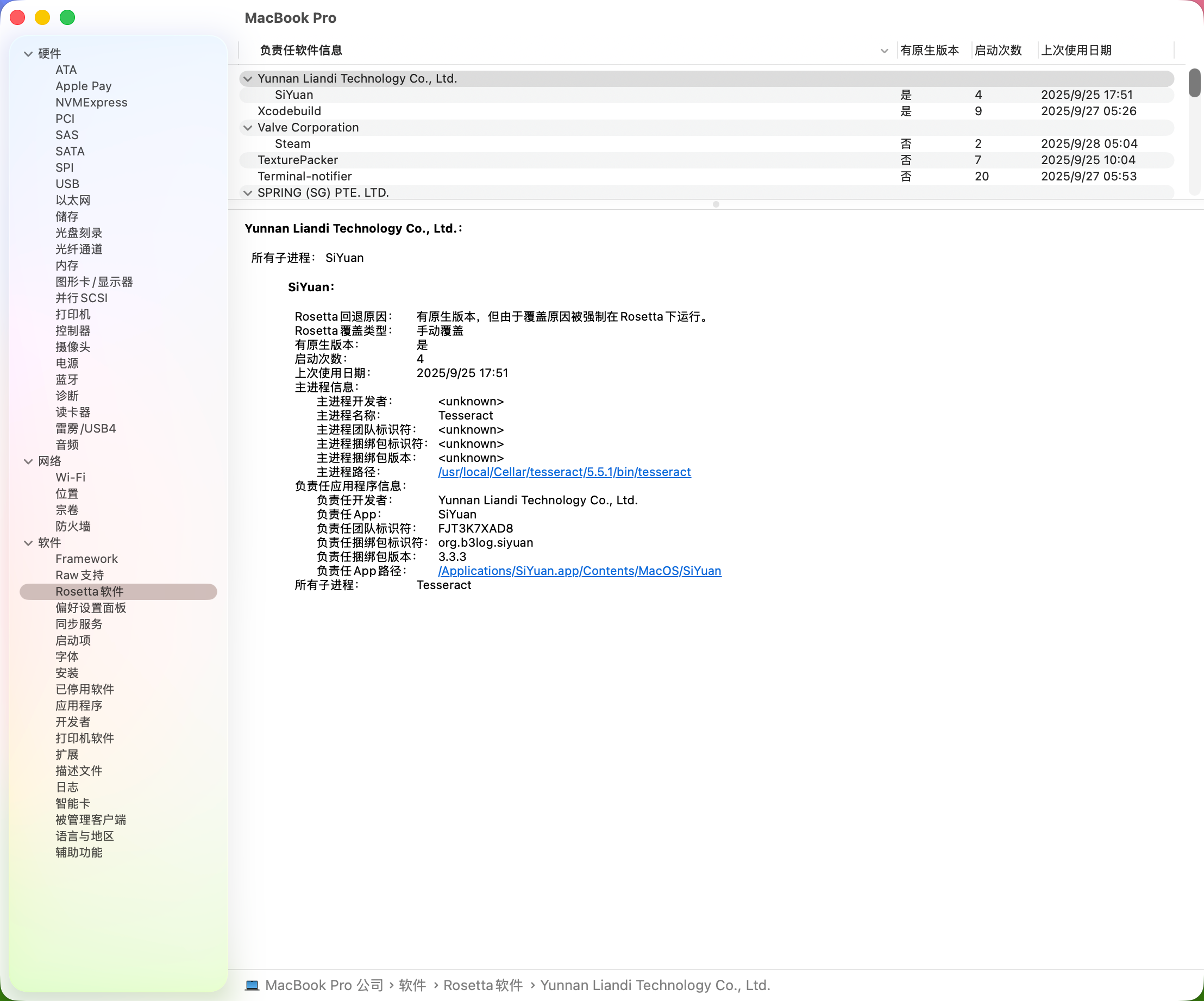Click the green zoom window button
This screenshot has width=1204, height=1001.
pos(68,18)
